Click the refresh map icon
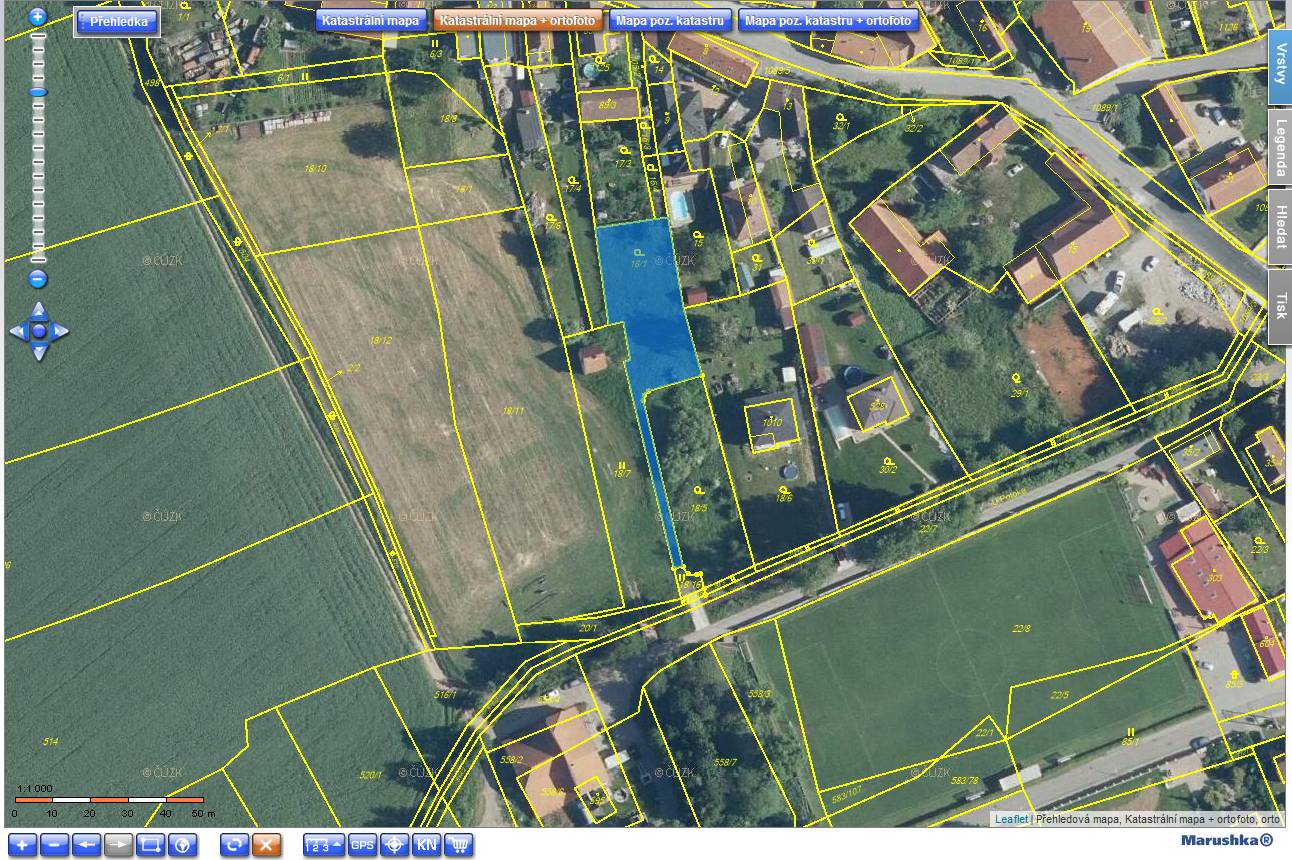1292x860 pixels. click(x=234, y=845)
